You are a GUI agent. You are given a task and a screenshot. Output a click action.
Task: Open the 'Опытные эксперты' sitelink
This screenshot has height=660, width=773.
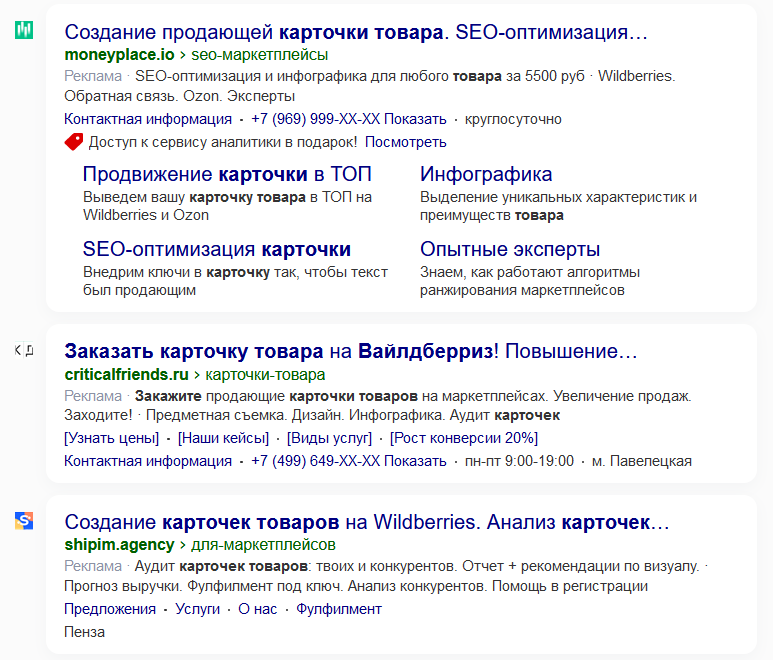(x=510, y=249)
